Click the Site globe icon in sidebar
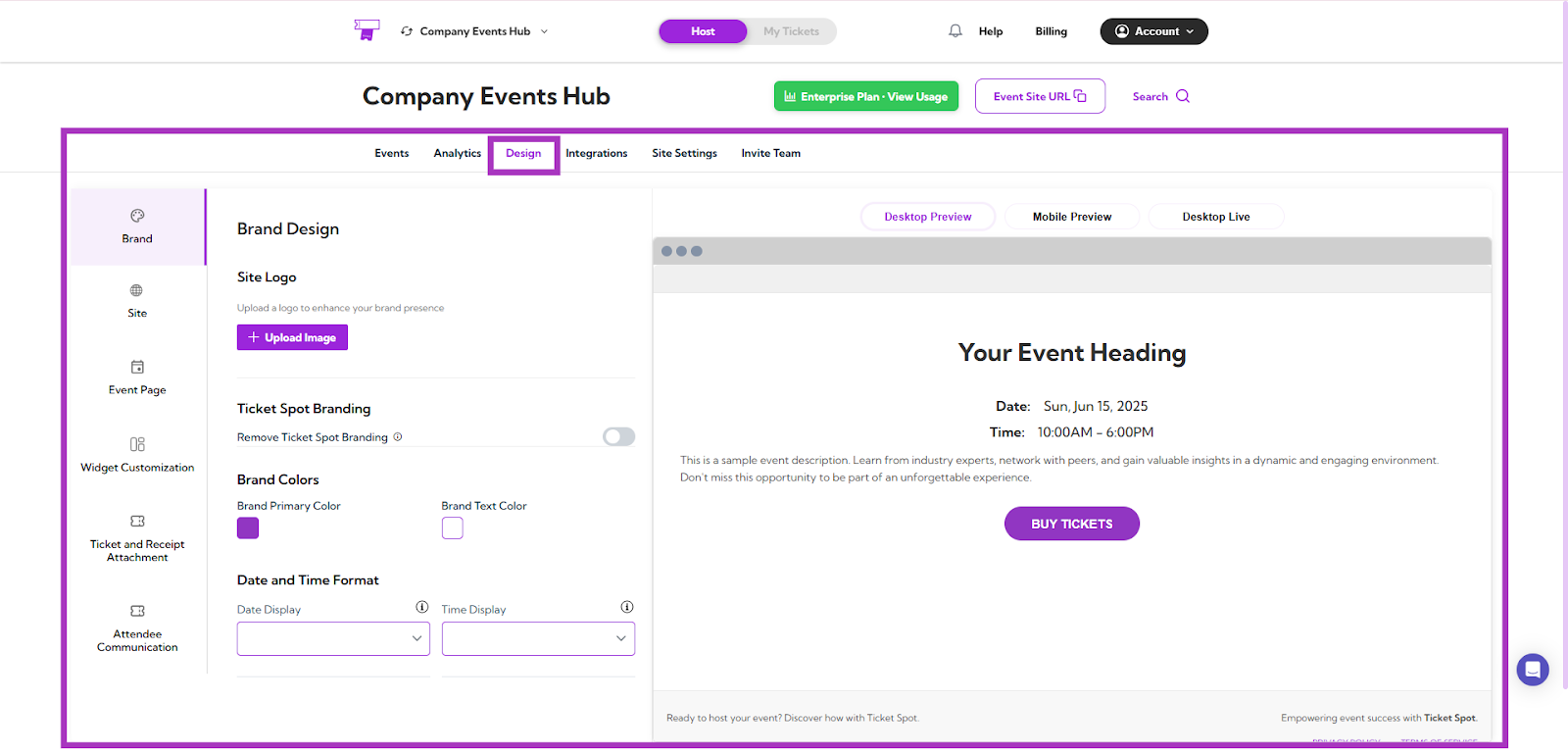Screen dimensions: 1568x753 (x=136, y=290)
